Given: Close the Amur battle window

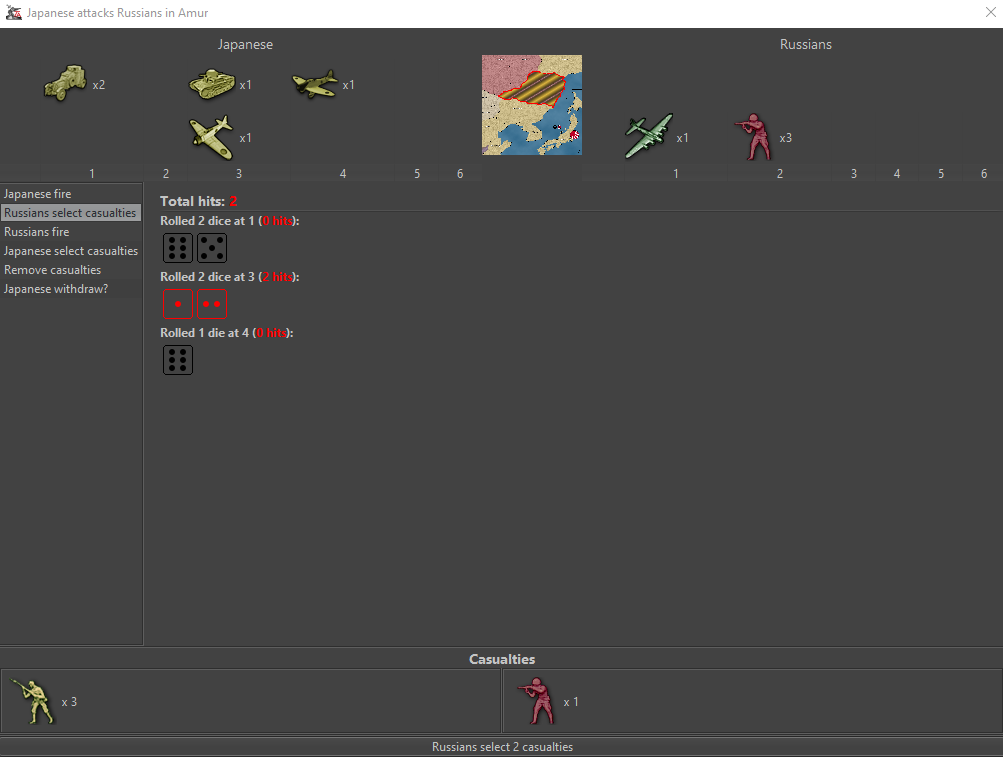Looking at the screenshot, I should pyautogui.click(x=988, y=13).
